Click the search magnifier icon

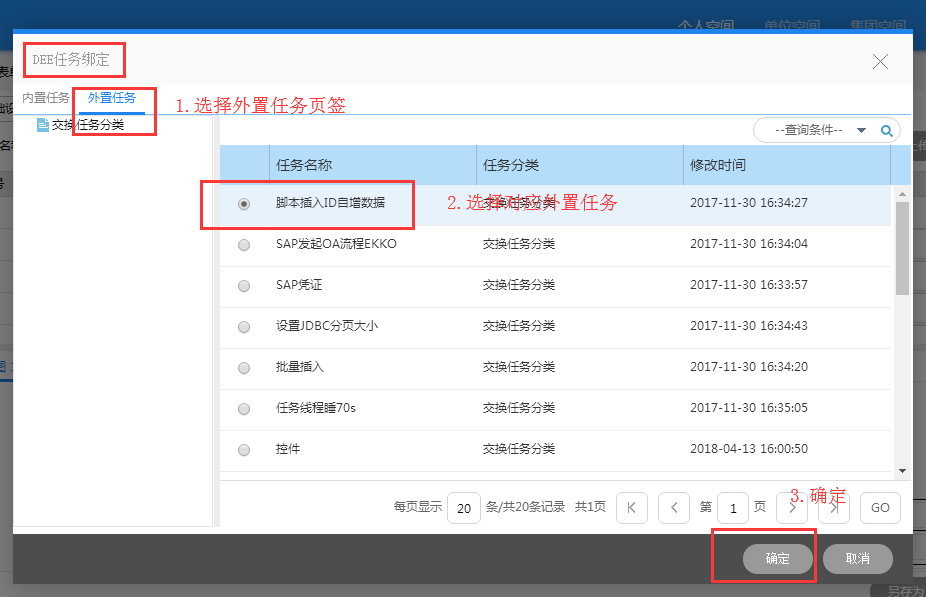[886, 130]
